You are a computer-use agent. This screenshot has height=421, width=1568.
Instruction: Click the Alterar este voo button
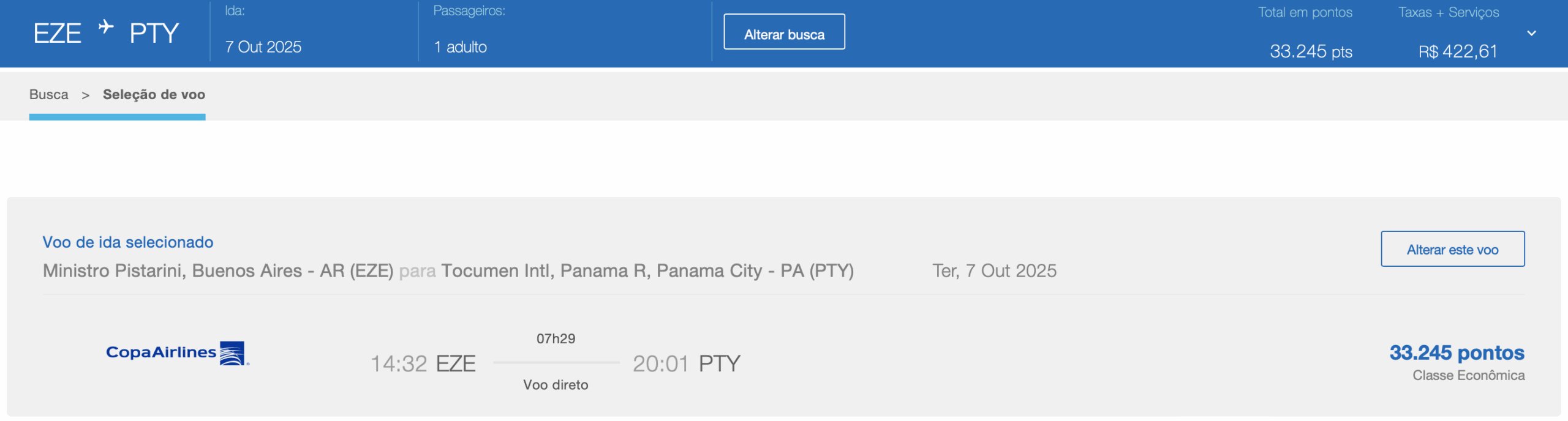click(1452, 249)
